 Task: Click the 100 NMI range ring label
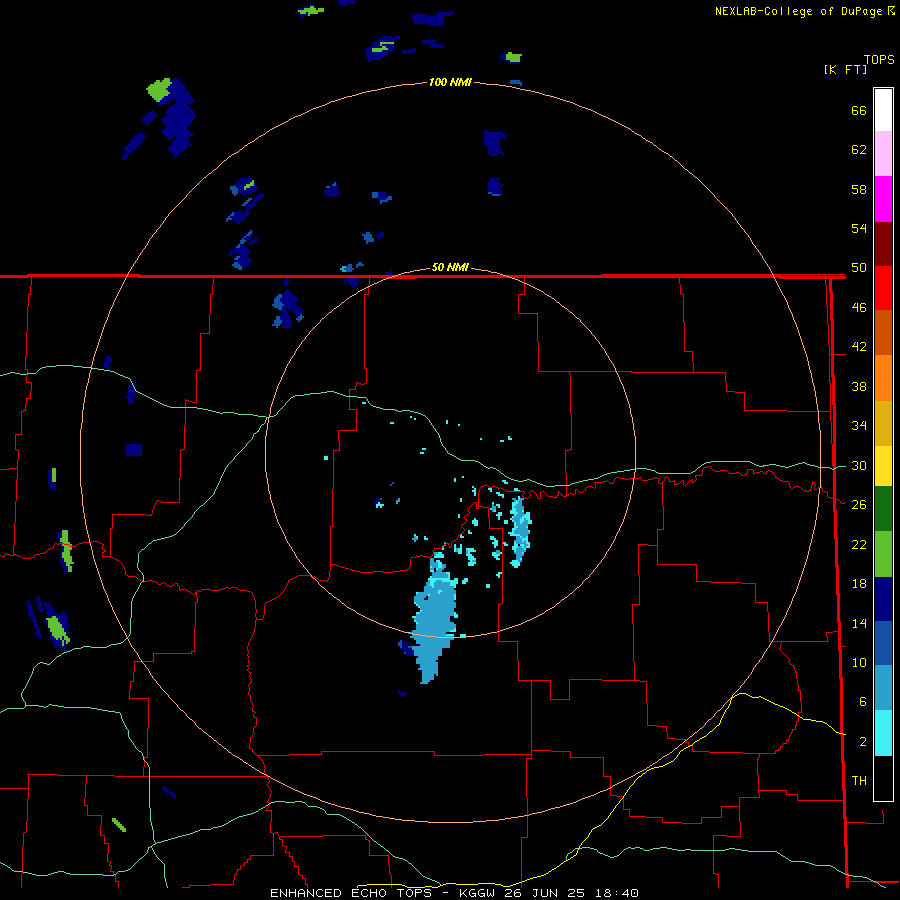[x=450, y=83]
